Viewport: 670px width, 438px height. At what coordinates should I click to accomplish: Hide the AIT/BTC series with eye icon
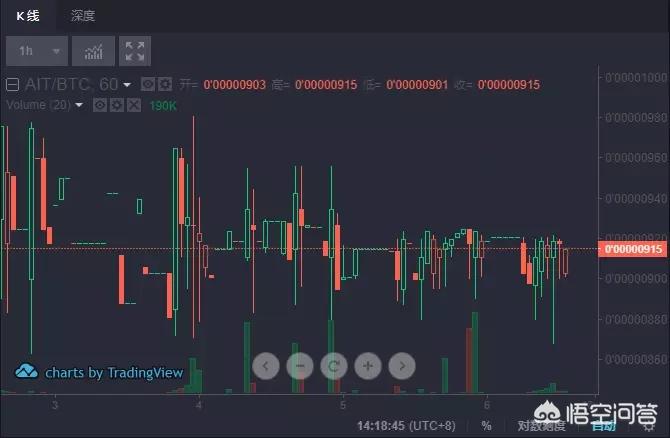pyautogui.click(x=148, y=85)
